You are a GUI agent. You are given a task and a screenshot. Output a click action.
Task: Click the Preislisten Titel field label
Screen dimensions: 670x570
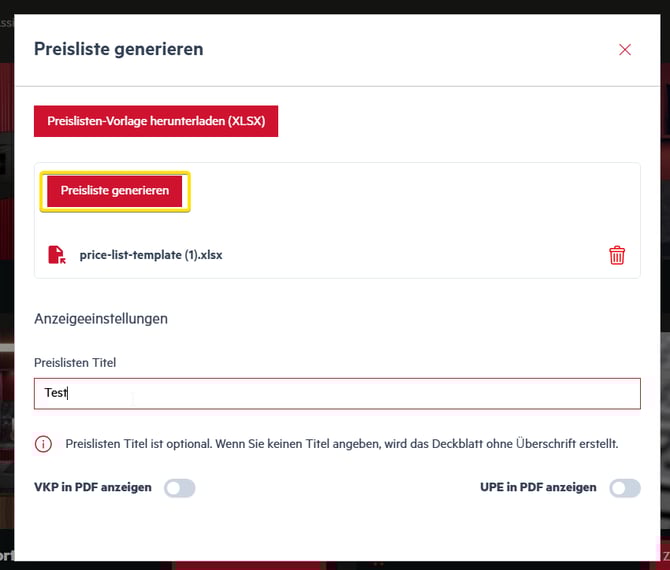[75, 363]
